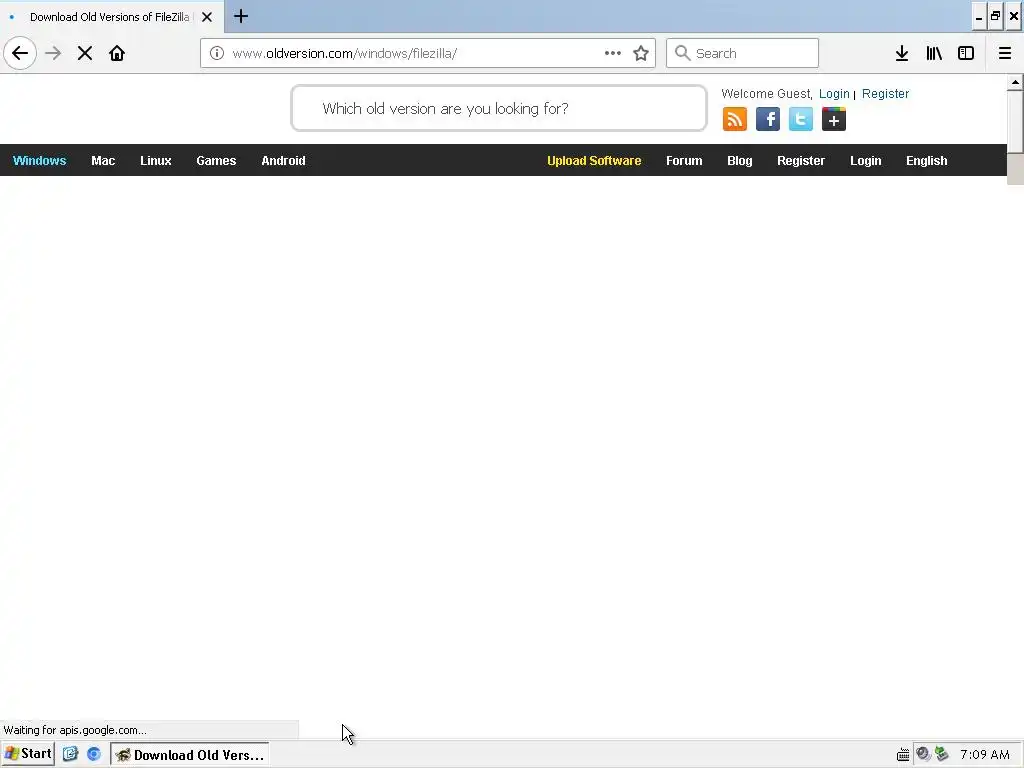Screen dimensions: 1024x768
Task: Open the English language selector
Action: point(927,161)
